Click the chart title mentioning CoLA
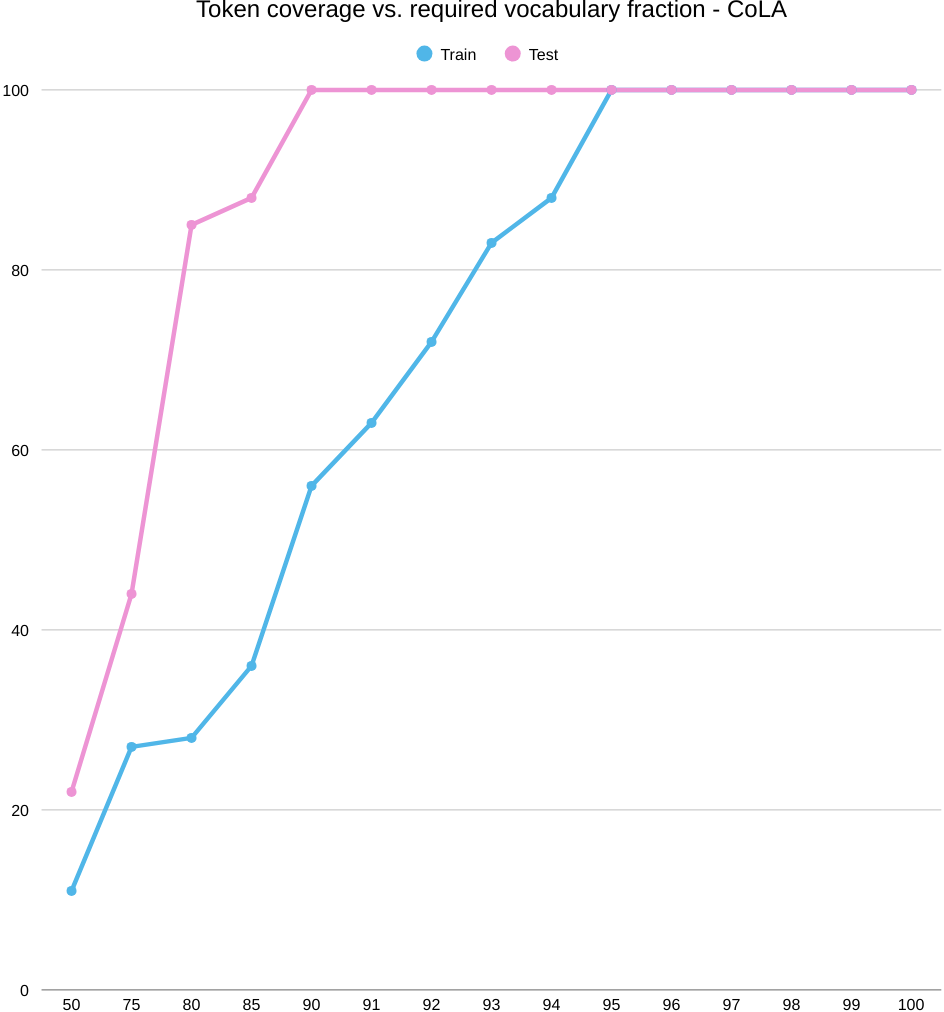 [491, 10]
